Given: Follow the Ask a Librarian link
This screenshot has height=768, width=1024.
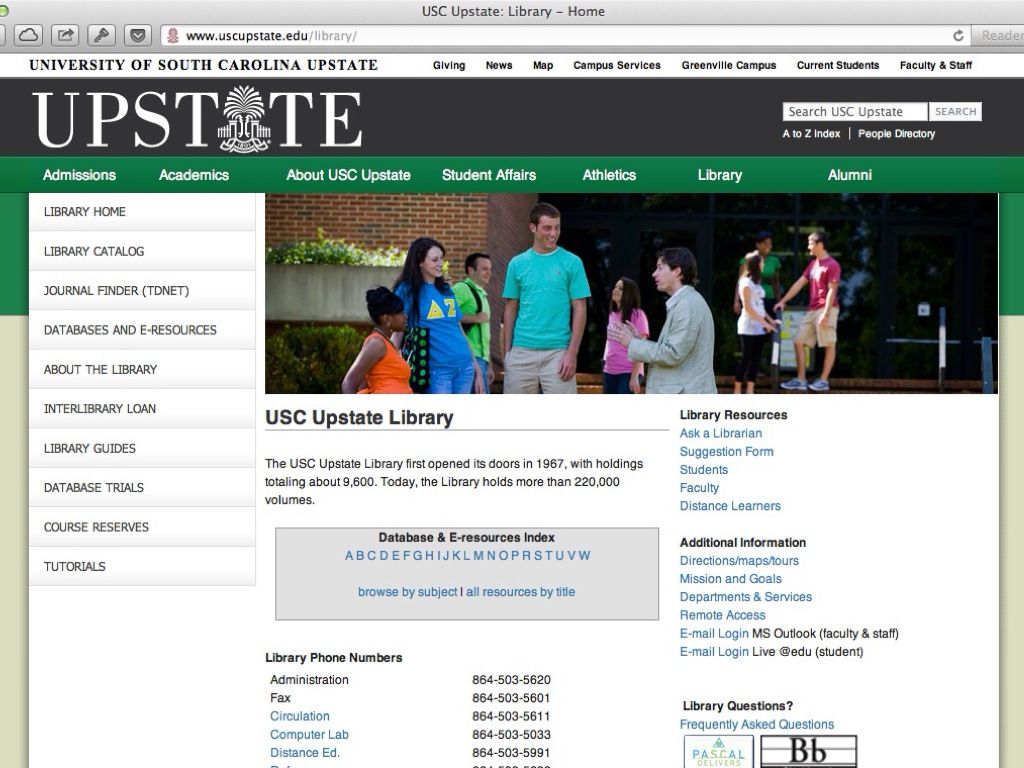Looking at the screenshot, I should point(720,433).
